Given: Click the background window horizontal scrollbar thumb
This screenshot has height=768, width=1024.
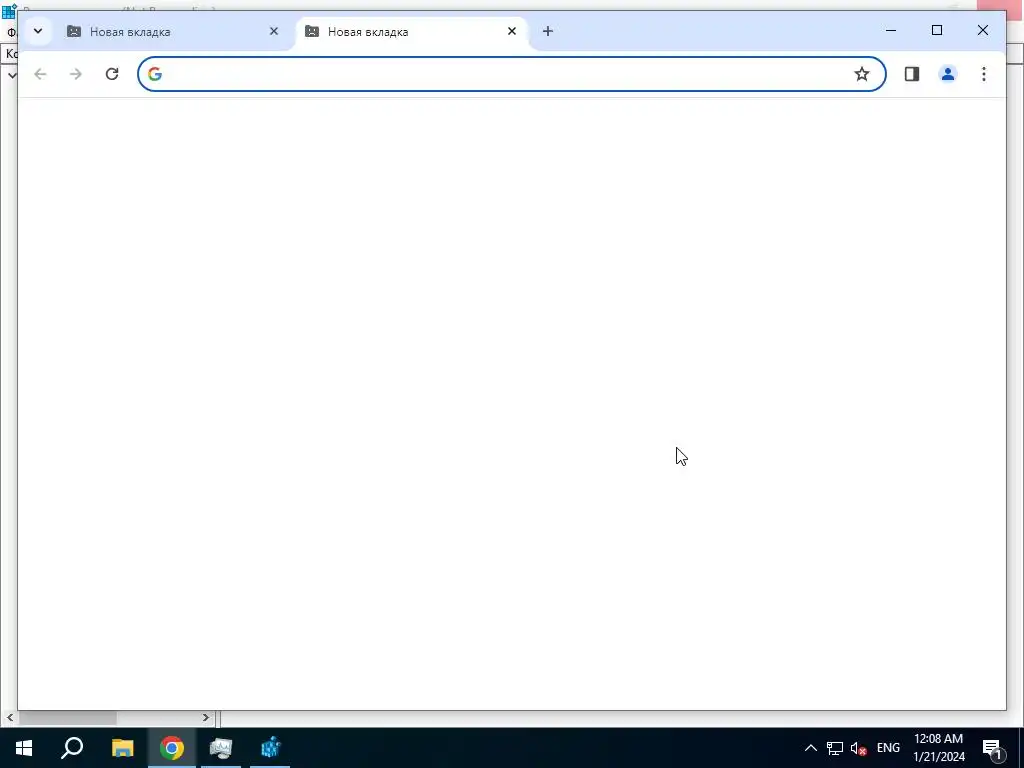Looking at the screenshot, I should [x=68, y=718].
